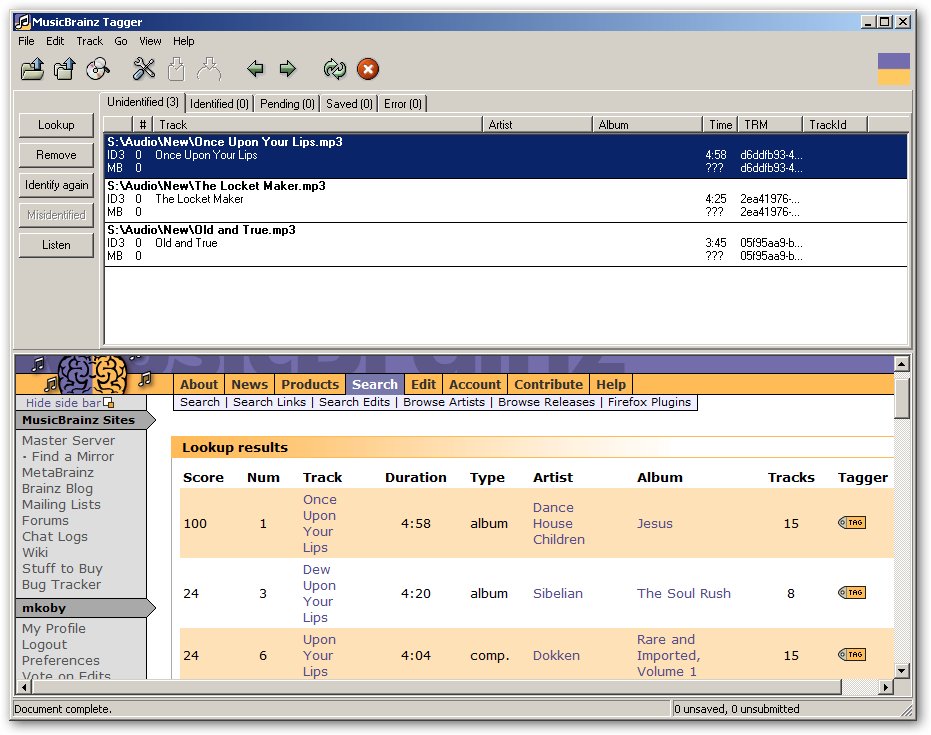Click the green back arrow
Viewport: 931px width, 735px height.
[x=255, y=69]
